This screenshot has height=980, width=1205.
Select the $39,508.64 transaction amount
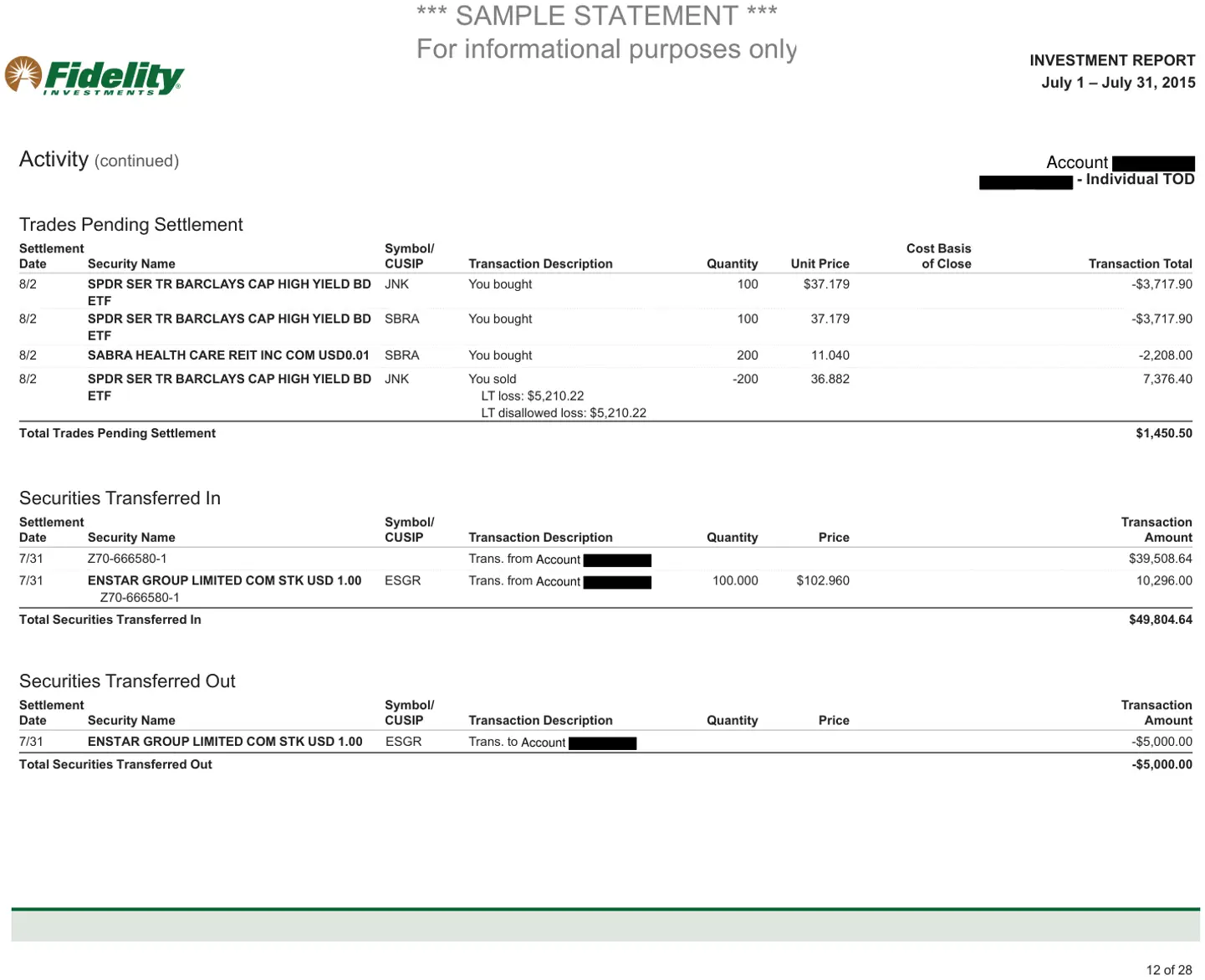click(x=1161, y=559)
